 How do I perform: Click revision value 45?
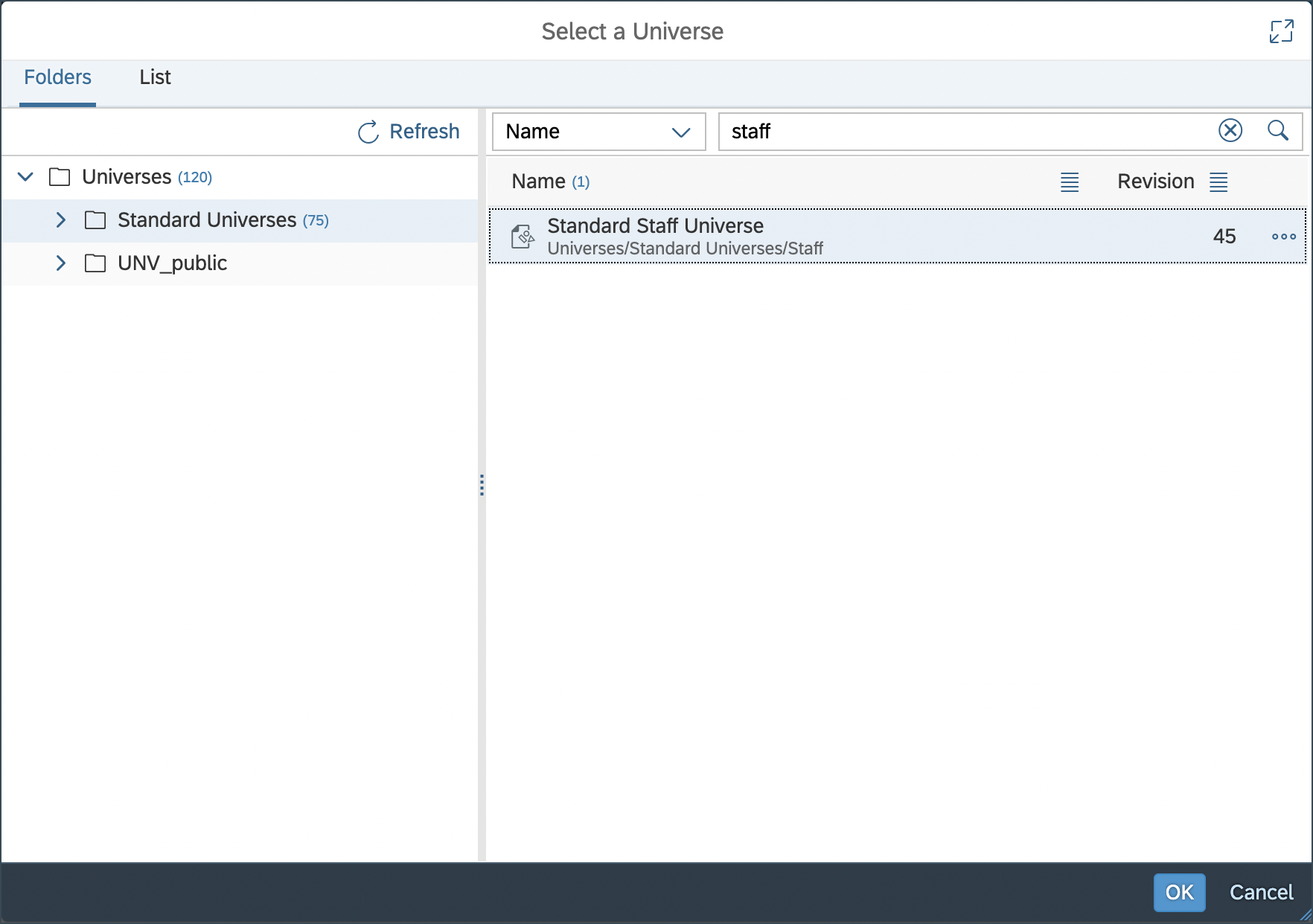click(x=1224, y=237)
